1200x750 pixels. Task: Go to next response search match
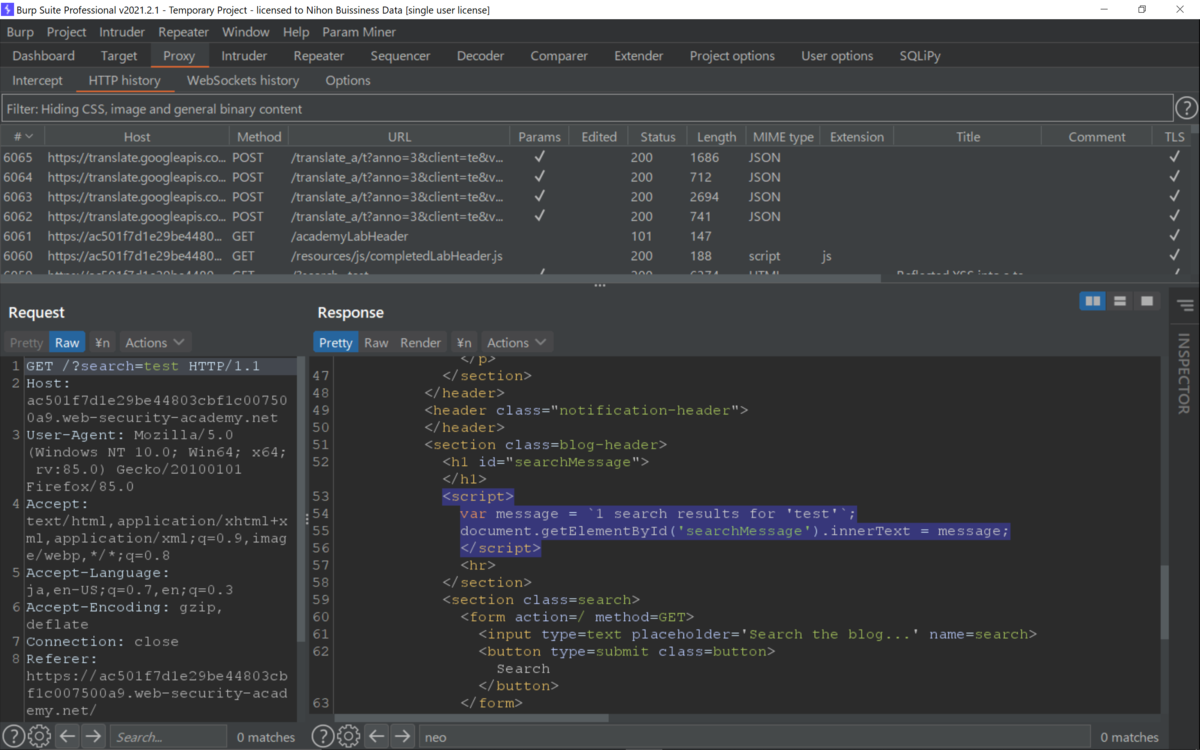[402, 737]
